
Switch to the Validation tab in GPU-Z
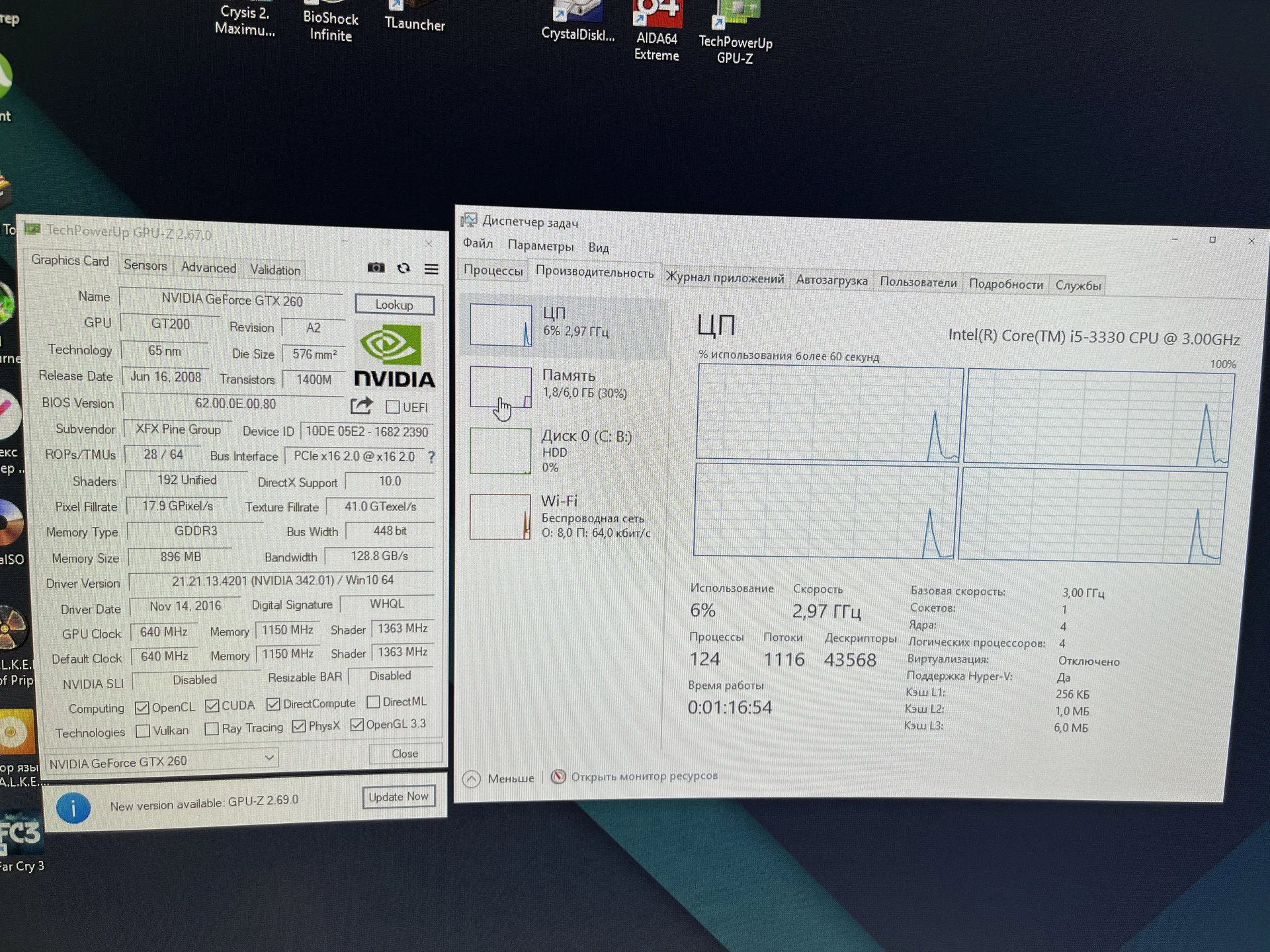pyautogui.click(x=275, y=270)
